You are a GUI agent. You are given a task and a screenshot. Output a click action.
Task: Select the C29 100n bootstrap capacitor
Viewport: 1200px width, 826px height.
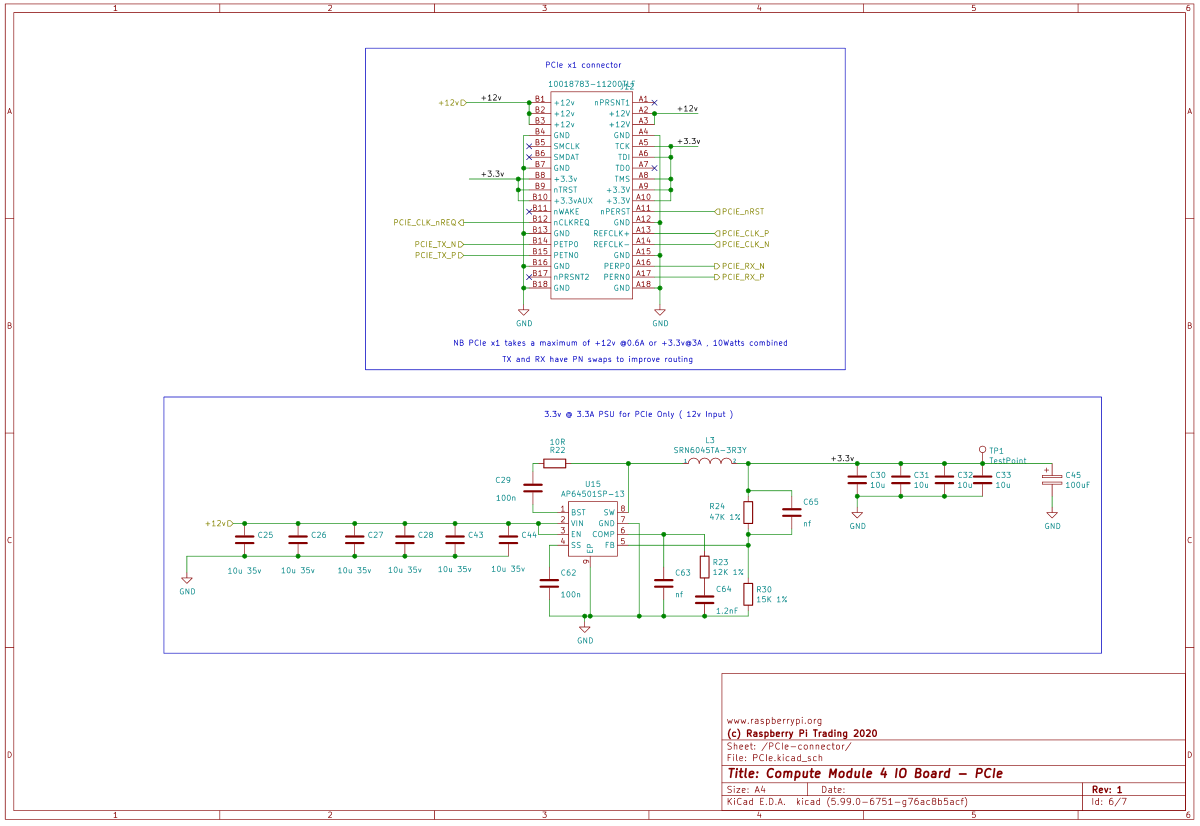(533, 489)
